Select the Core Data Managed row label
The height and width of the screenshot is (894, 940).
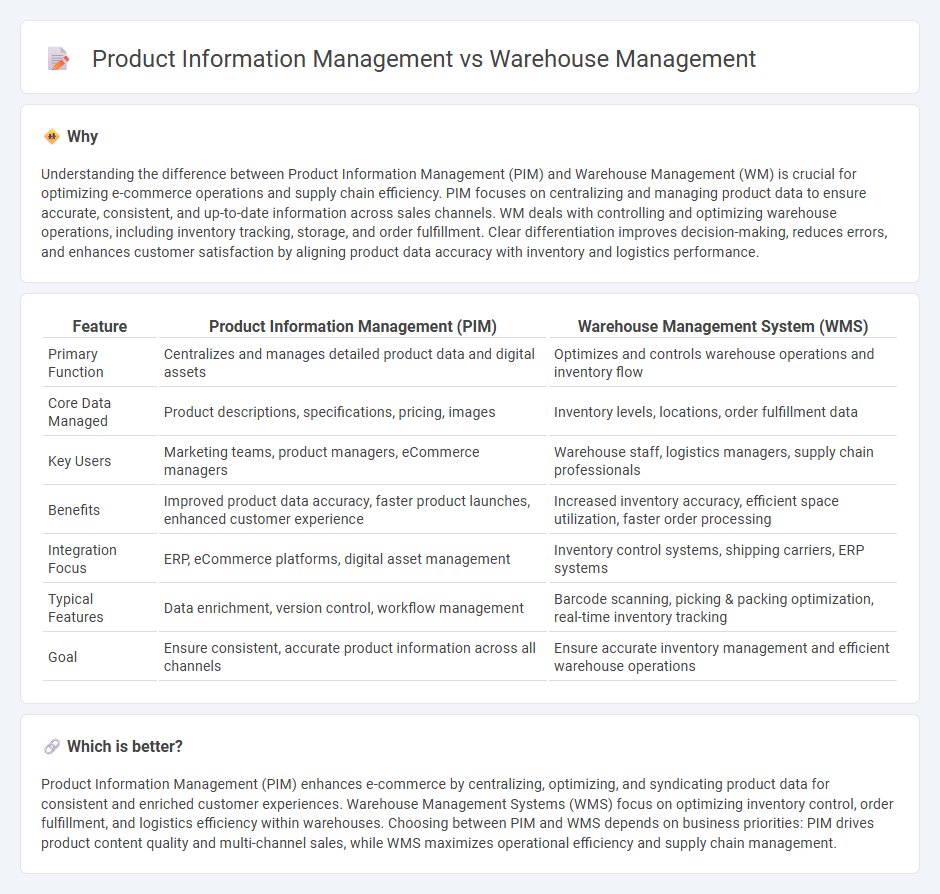pyautogui.click(x=79, y=412)
